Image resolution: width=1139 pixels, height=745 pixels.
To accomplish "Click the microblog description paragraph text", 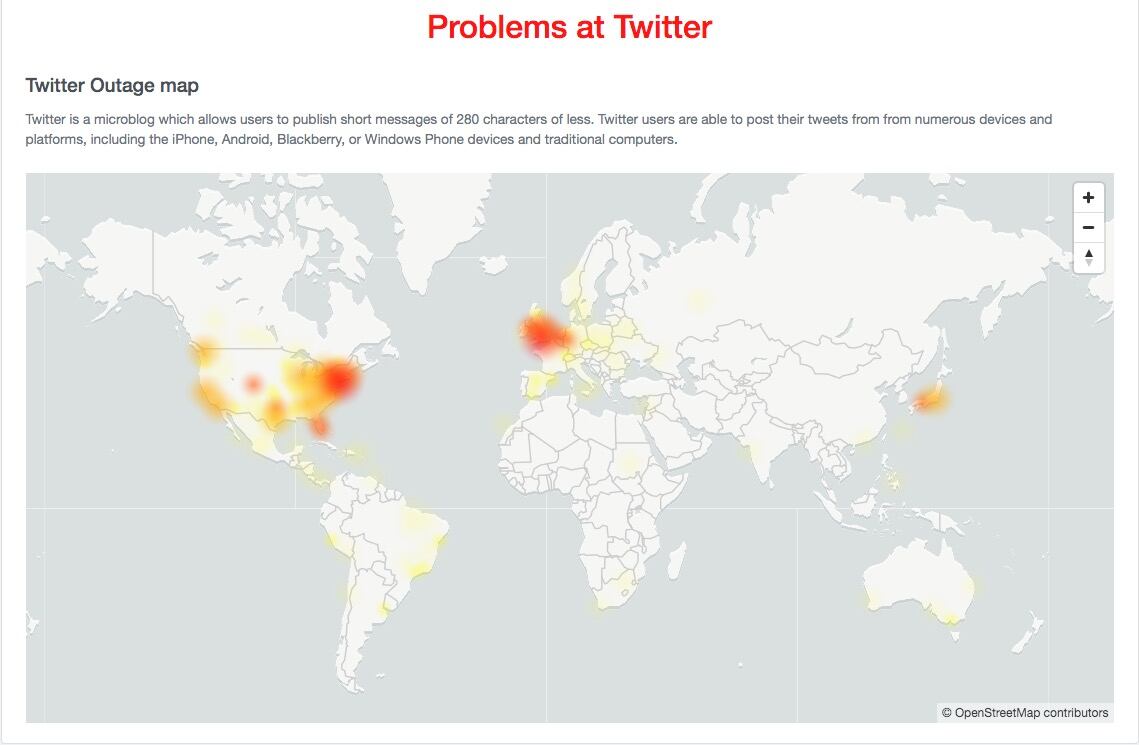I will coord(539,129).
